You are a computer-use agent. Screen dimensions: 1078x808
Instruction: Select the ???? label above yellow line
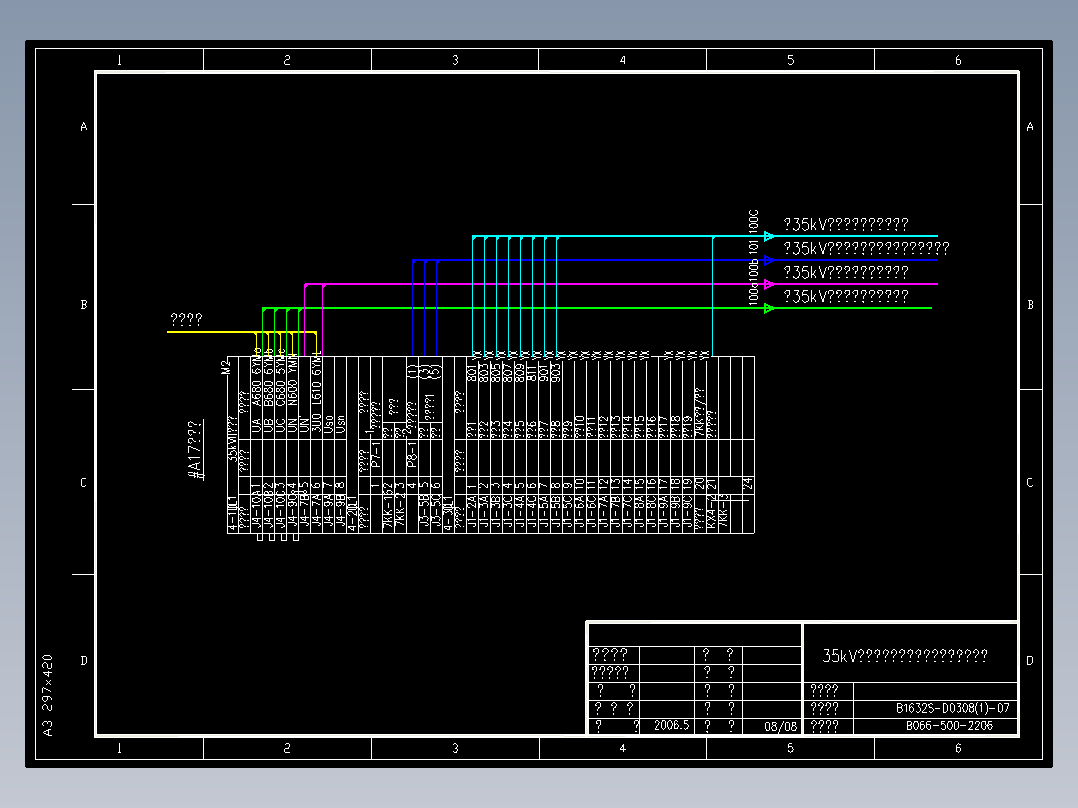point(186,319)
